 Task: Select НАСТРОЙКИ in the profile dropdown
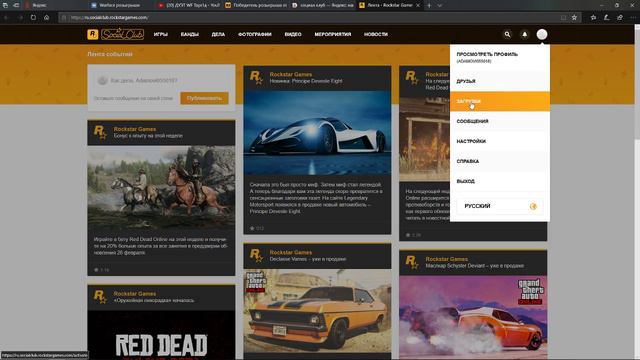(x=500, y=141)
